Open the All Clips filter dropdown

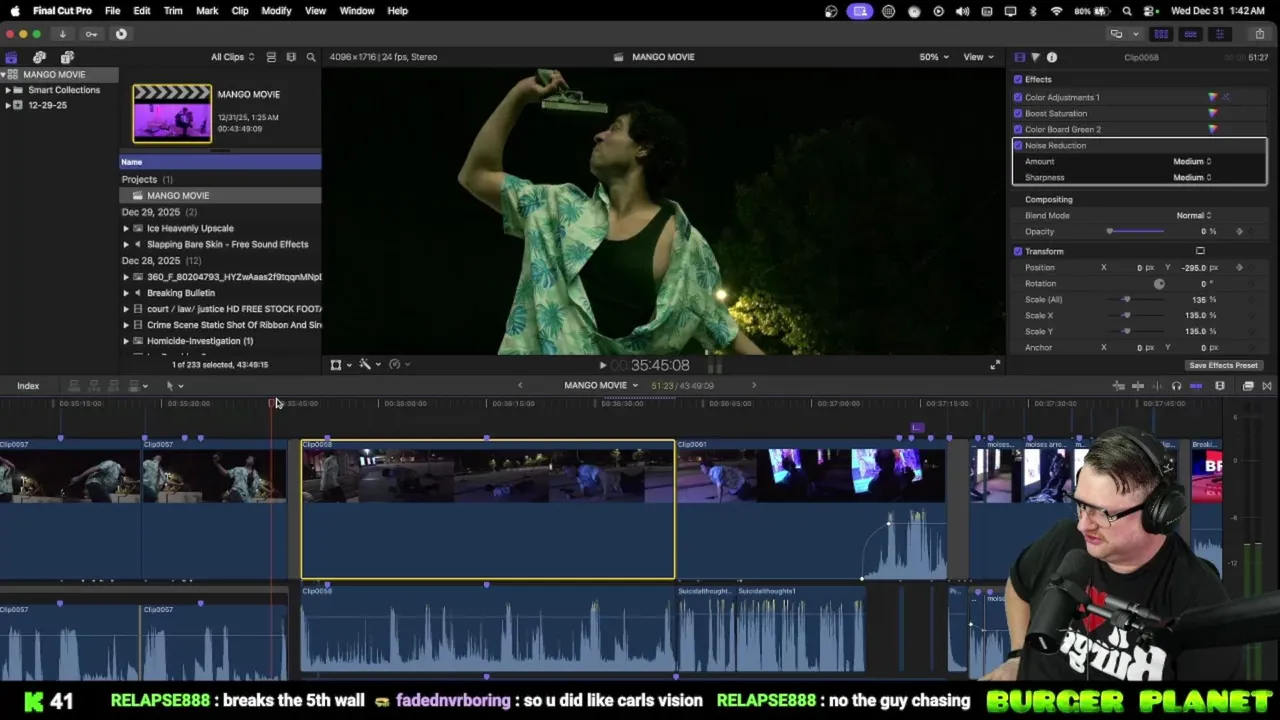(232, 57)
